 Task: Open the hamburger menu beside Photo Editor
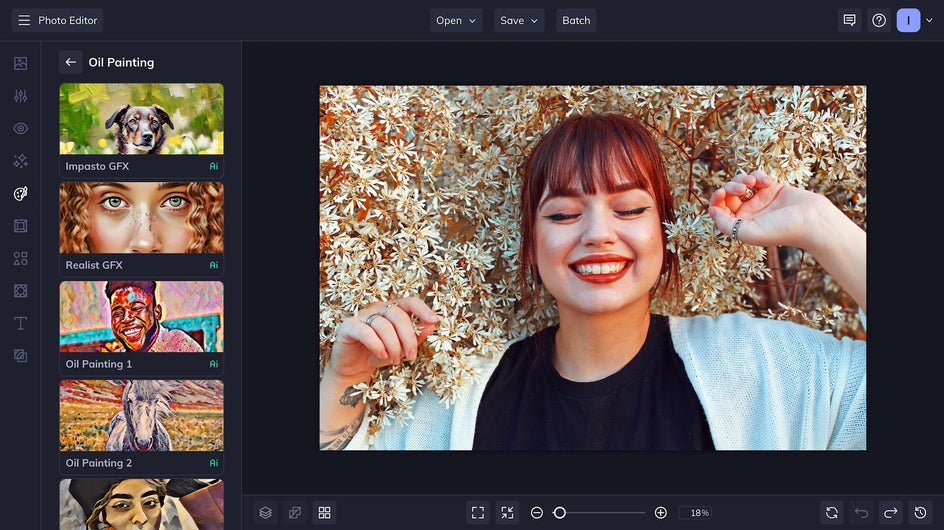pos(24,20)
